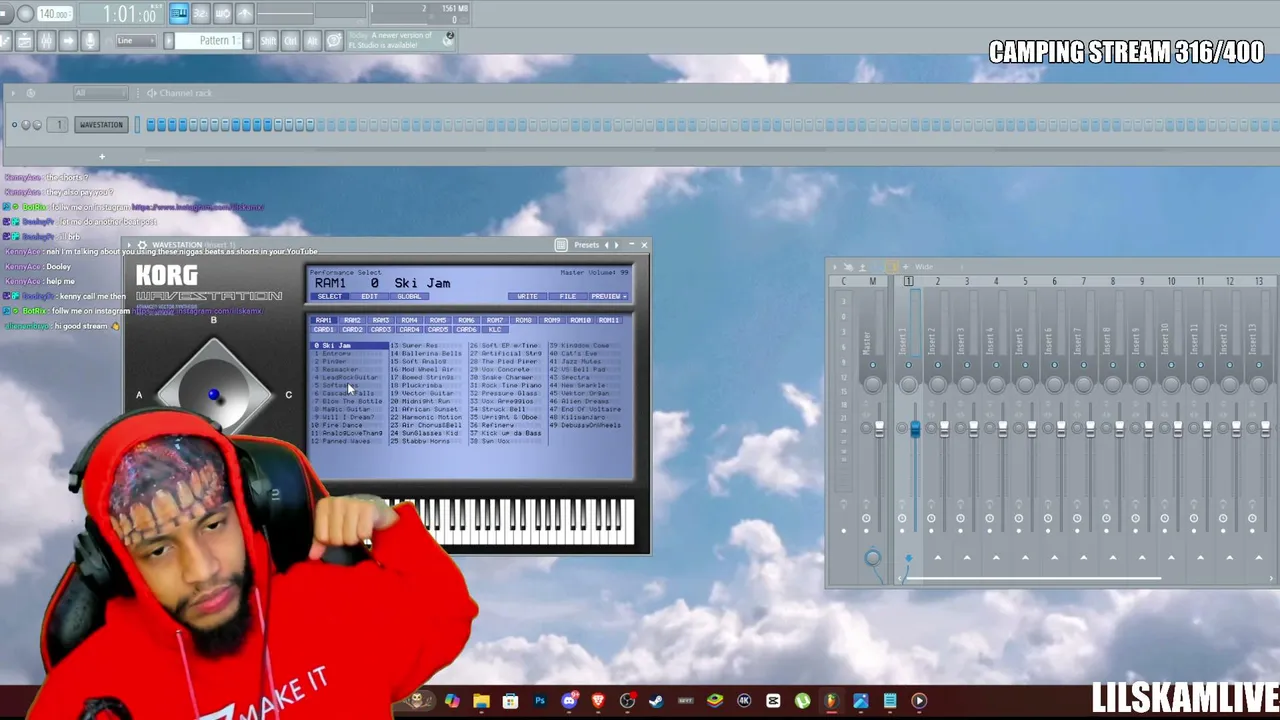Click the FILE button in Wavestation
This screenshot has height=720, width=1280.
567,297
